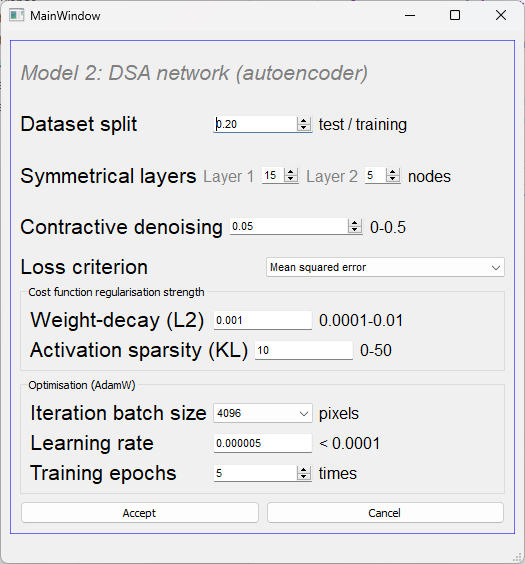Image resolution: width=525 pixels, height=564 pixels.
Task: Click the 'test / training' label
Action: (363, 125)
